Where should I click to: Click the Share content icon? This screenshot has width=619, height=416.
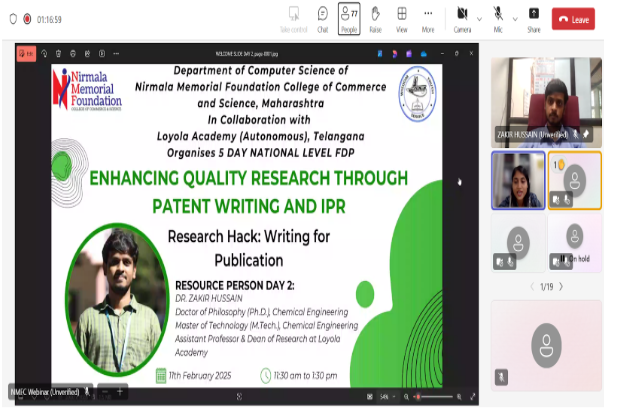click(x=533, y=17)
